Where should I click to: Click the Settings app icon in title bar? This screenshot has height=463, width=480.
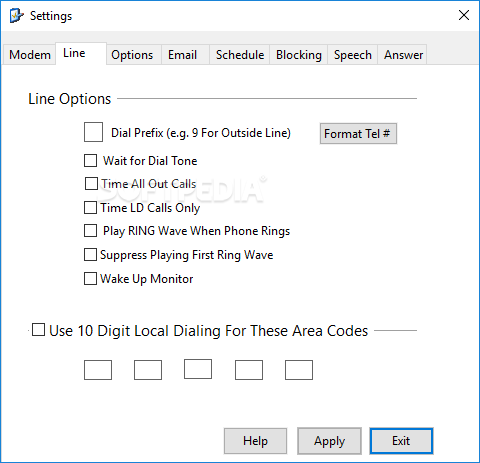(x=16, y=16)
